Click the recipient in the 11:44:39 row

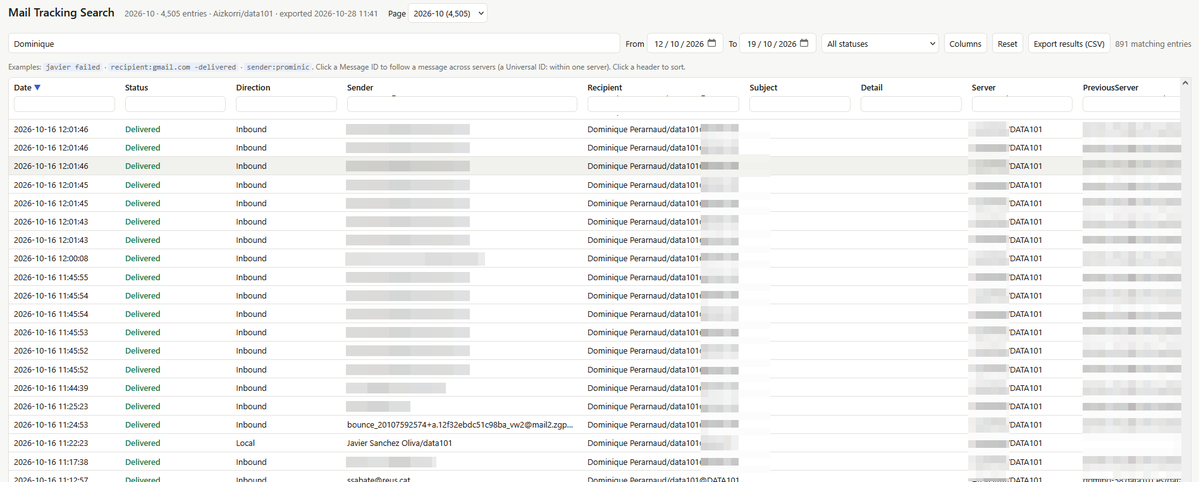(662, 388)
